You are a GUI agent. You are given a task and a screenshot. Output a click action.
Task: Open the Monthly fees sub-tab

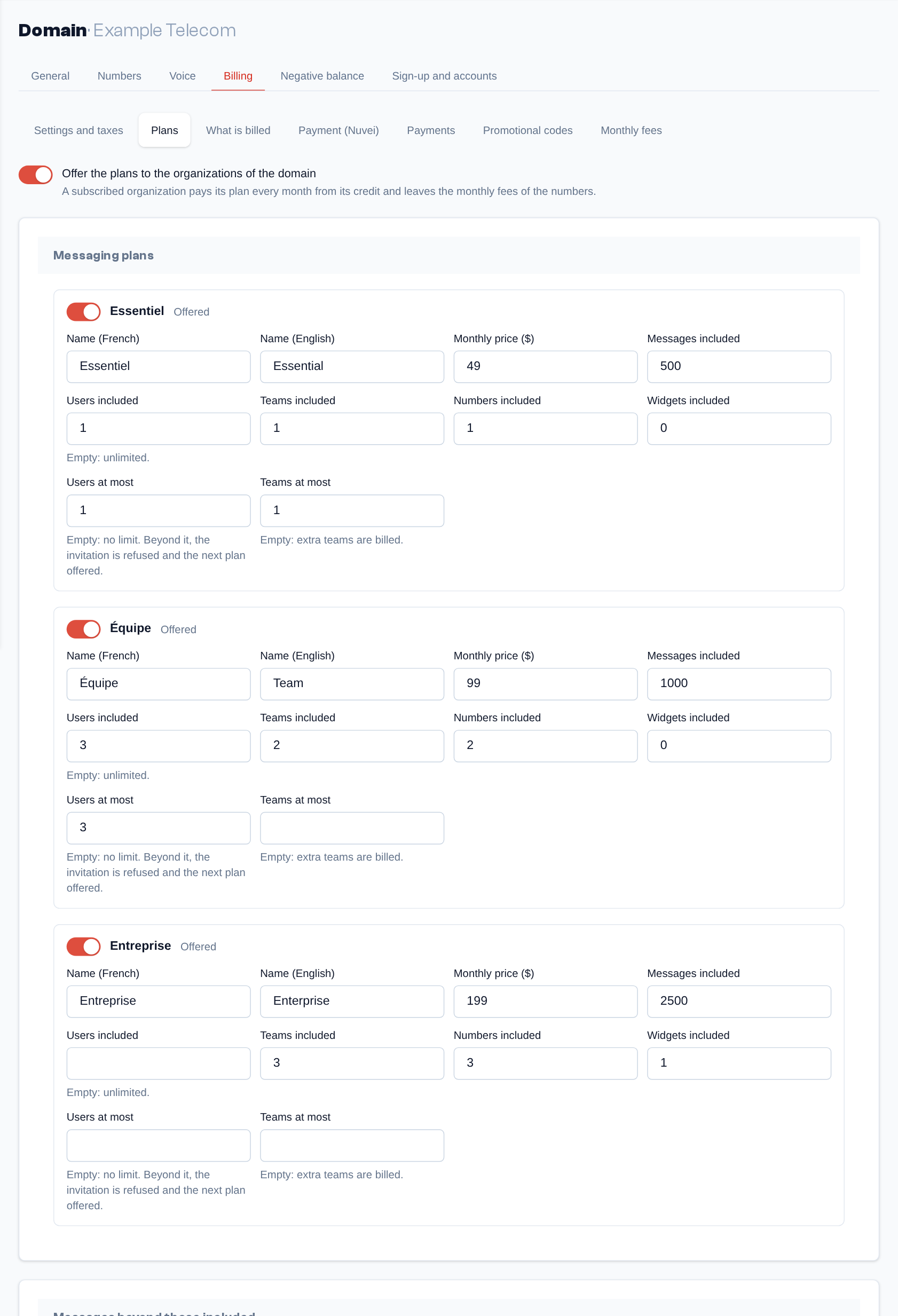coord(631,130)
